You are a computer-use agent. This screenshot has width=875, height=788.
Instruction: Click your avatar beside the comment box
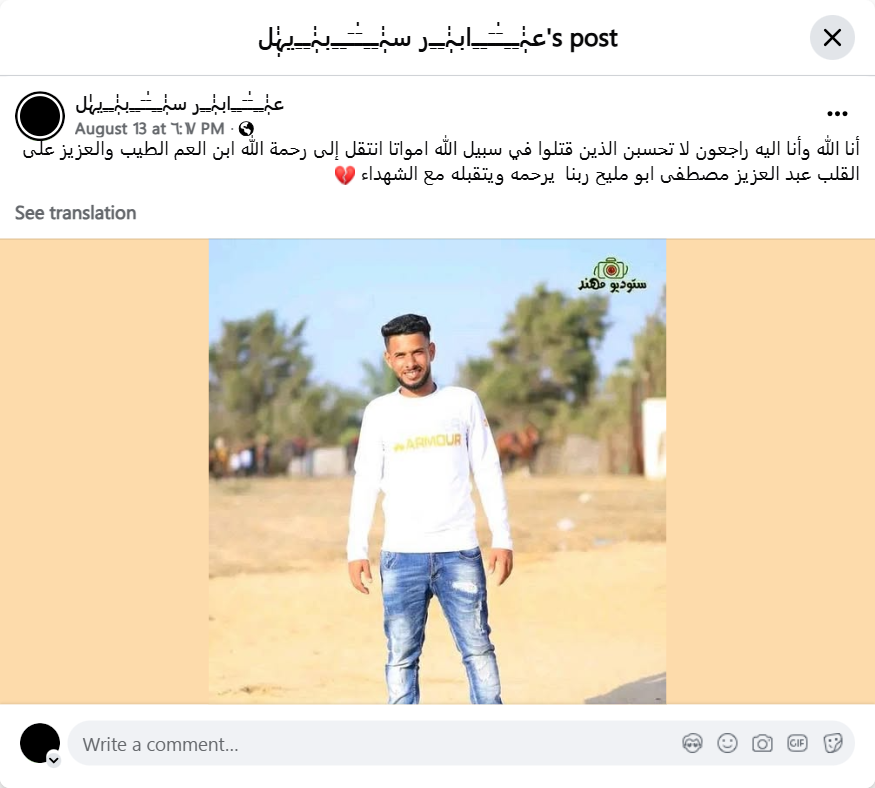click(x=40, y=743)
